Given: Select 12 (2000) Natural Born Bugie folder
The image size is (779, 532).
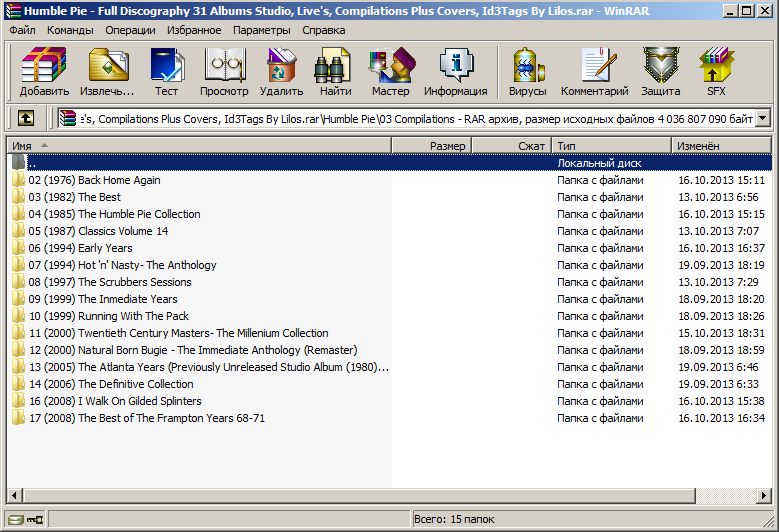Looking at the screenshot, I should (193, 350).
